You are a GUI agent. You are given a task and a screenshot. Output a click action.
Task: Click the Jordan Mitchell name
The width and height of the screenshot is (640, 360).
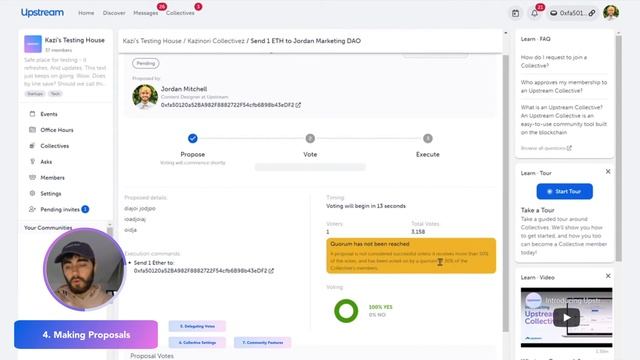(x=184, y=89)
